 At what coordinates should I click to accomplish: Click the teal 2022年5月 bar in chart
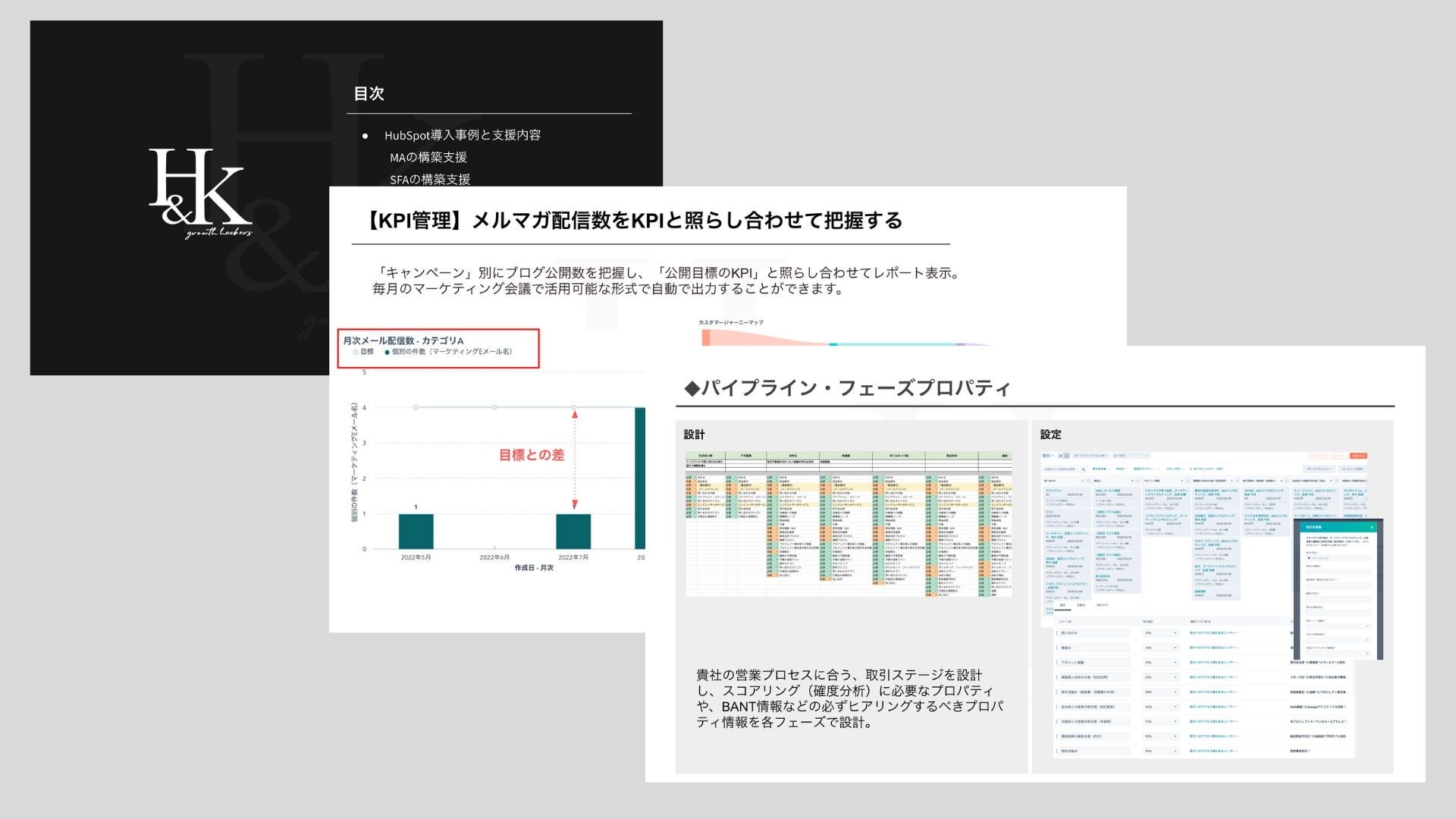[416, 531]
